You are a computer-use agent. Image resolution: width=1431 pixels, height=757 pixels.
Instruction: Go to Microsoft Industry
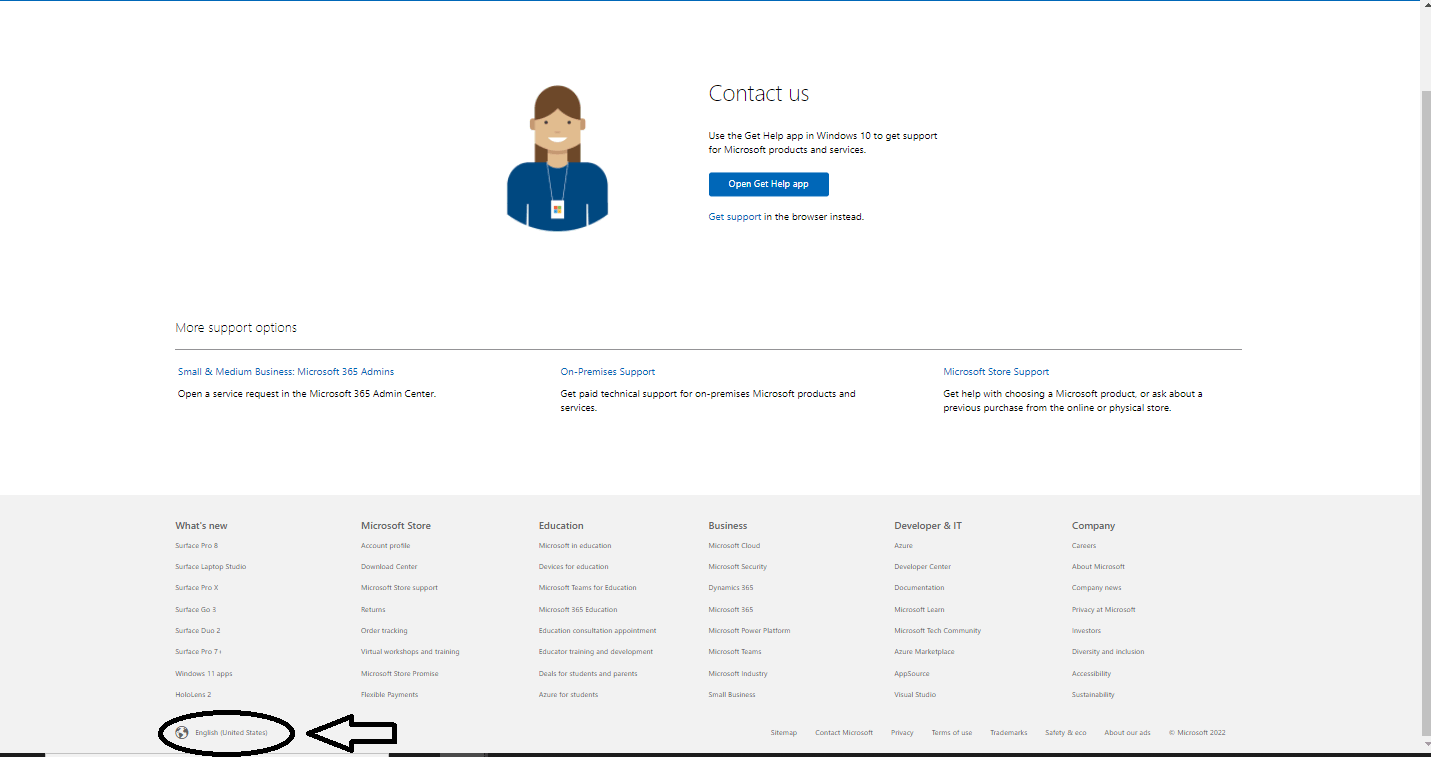738,674
